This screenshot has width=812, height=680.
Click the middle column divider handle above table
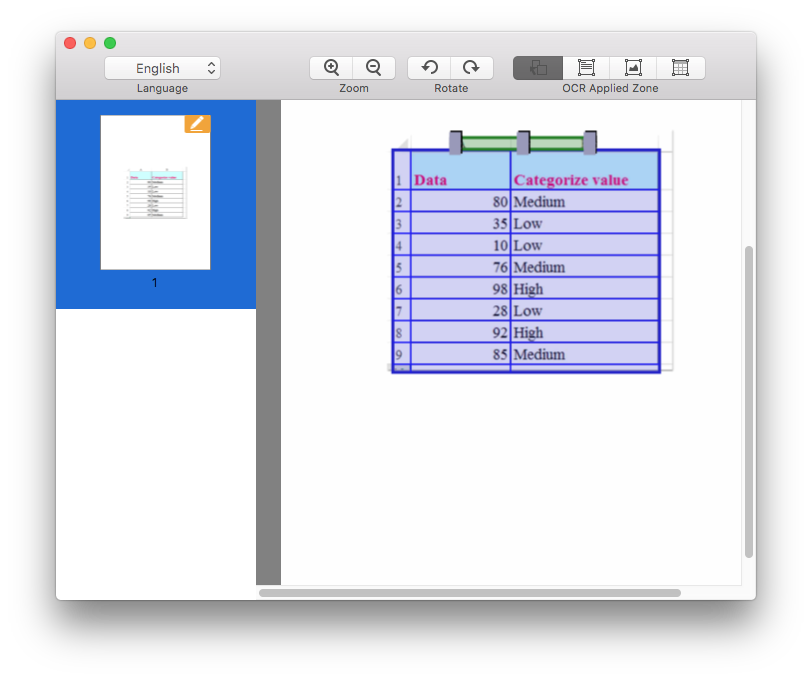[x=523, y=143]
